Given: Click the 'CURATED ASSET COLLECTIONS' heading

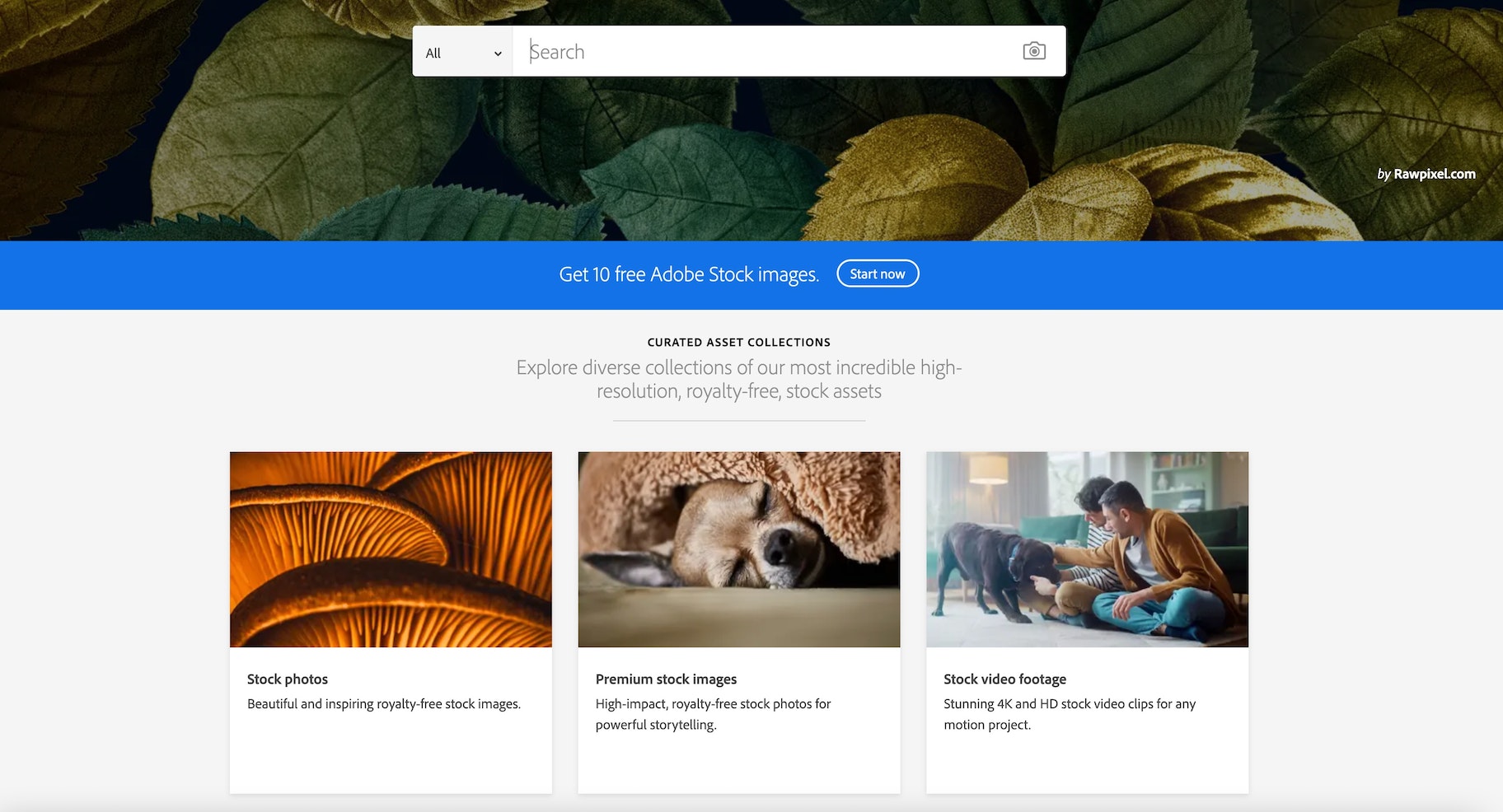Looking at the screenshot, I should click(x=738, y=343).
